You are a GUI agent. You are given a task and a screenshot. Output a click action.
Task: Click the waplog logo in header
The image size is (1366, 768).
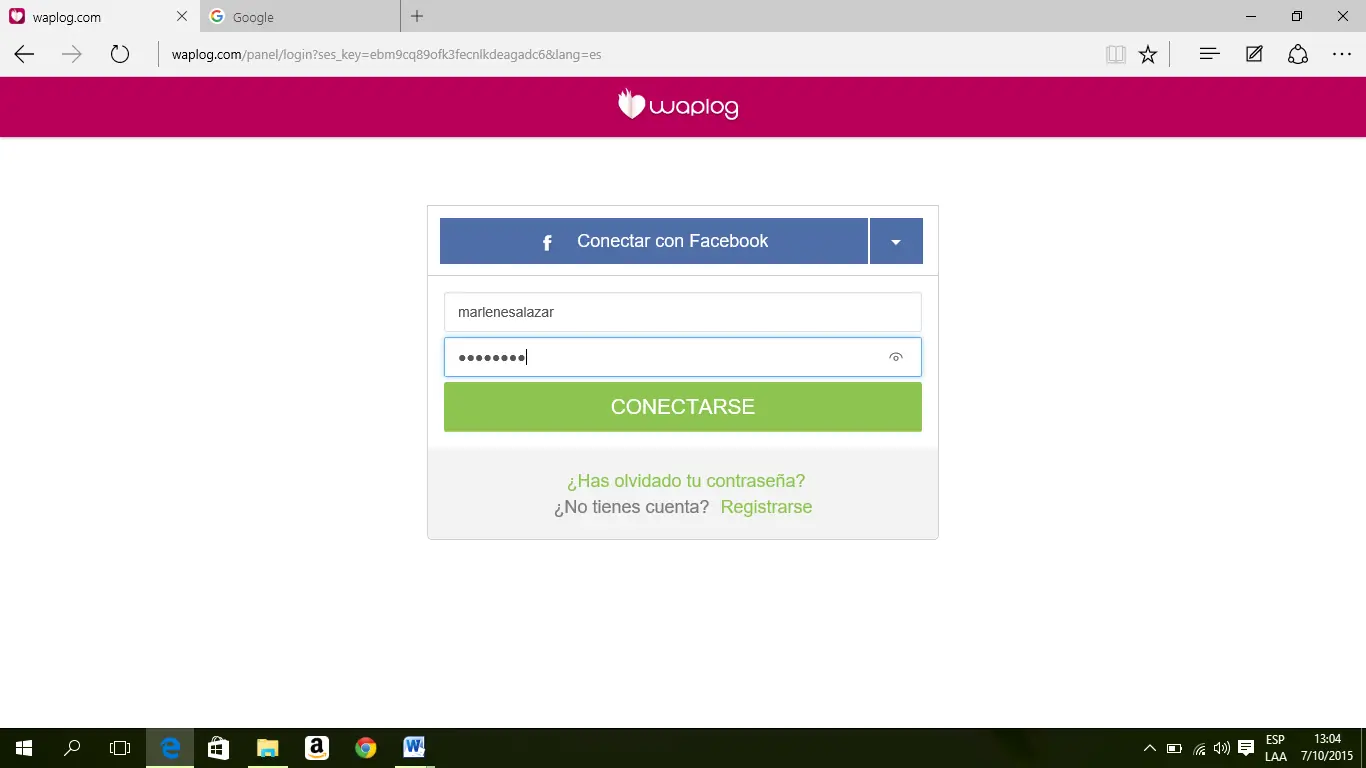point(678,105)
